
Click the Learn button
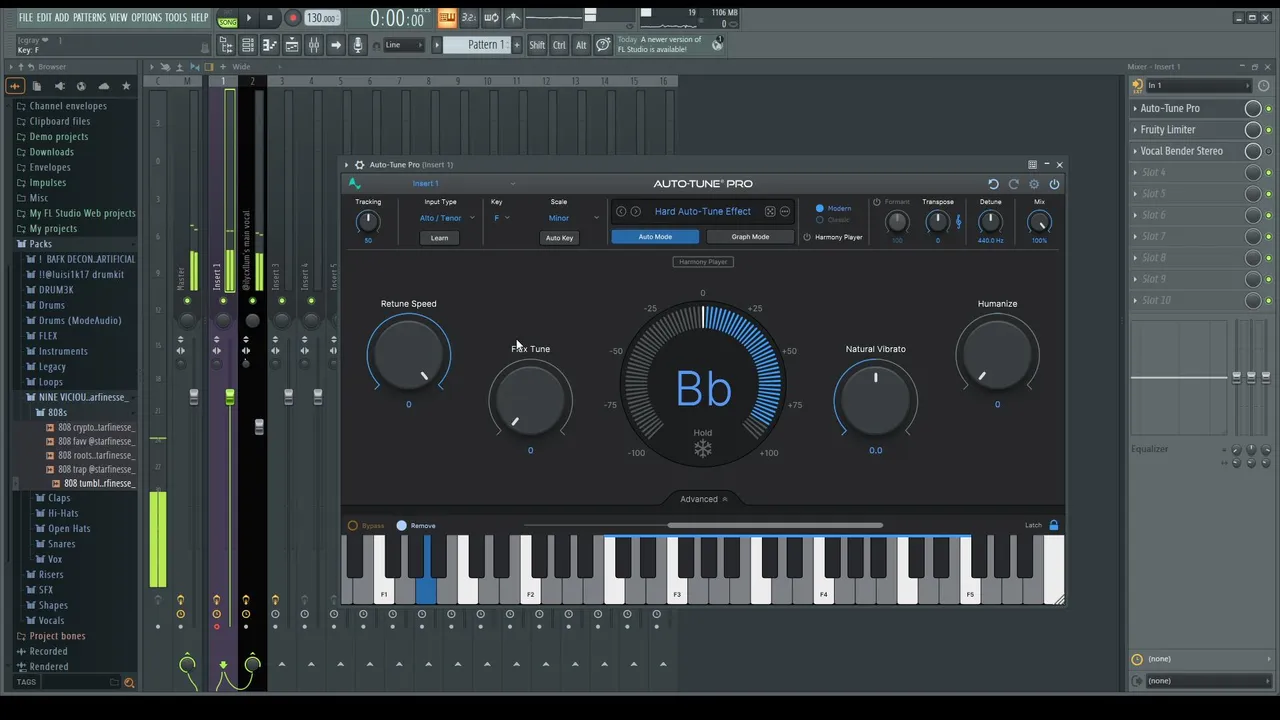(439, 238)
